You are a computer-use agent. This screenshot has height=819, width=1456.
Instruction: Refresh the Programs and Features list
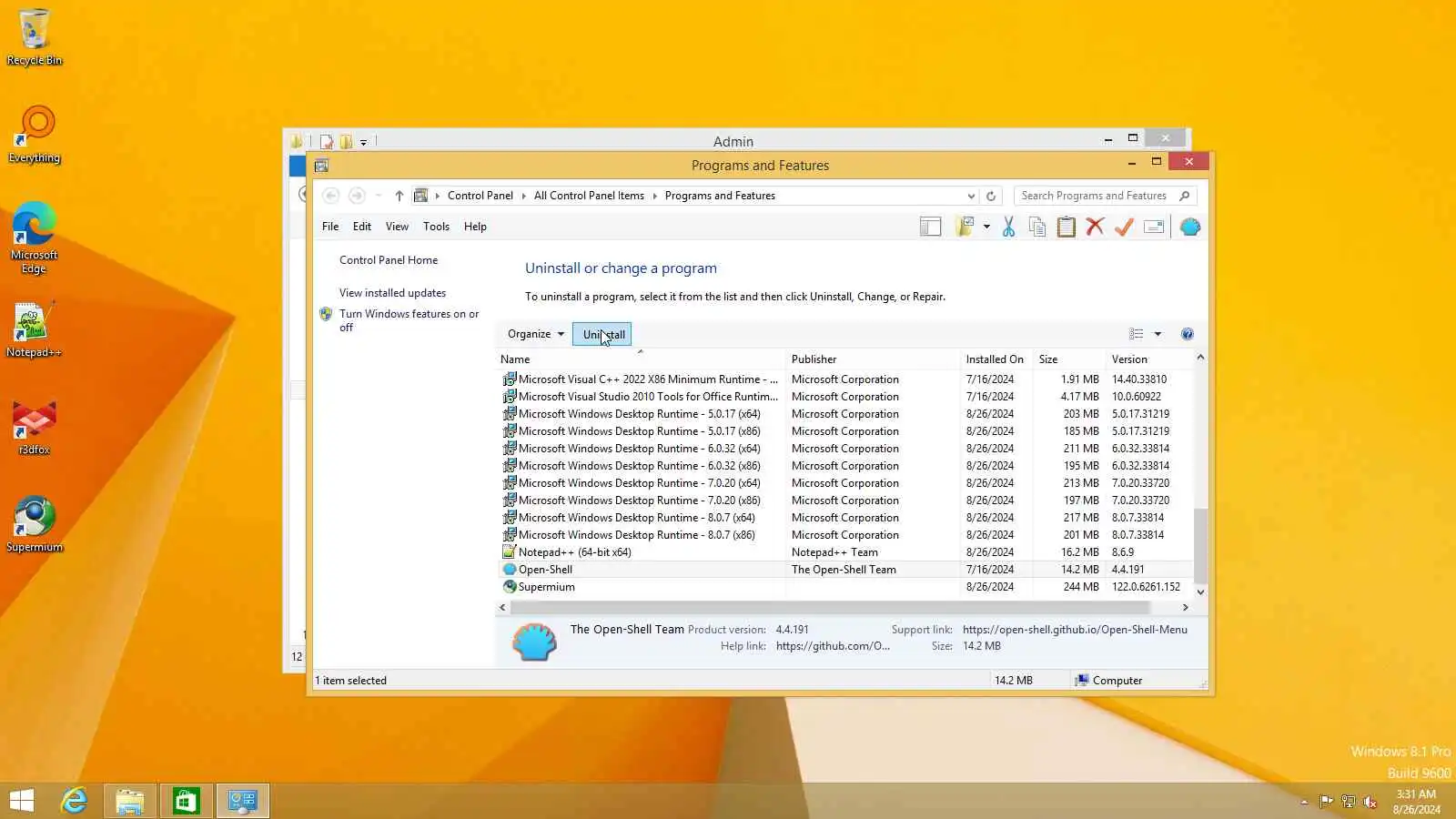pyautogui.click(x=991, y=196)
